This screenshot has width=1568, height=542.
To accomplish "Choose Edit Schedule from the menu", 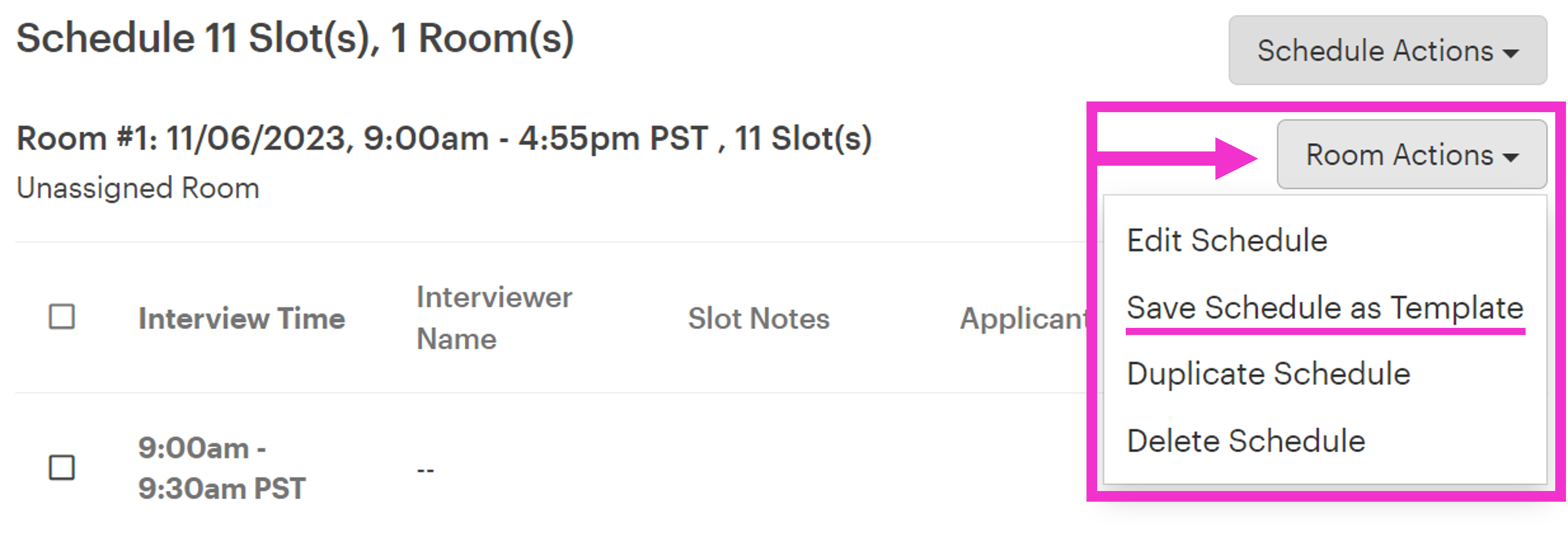I will point(1227,240).
